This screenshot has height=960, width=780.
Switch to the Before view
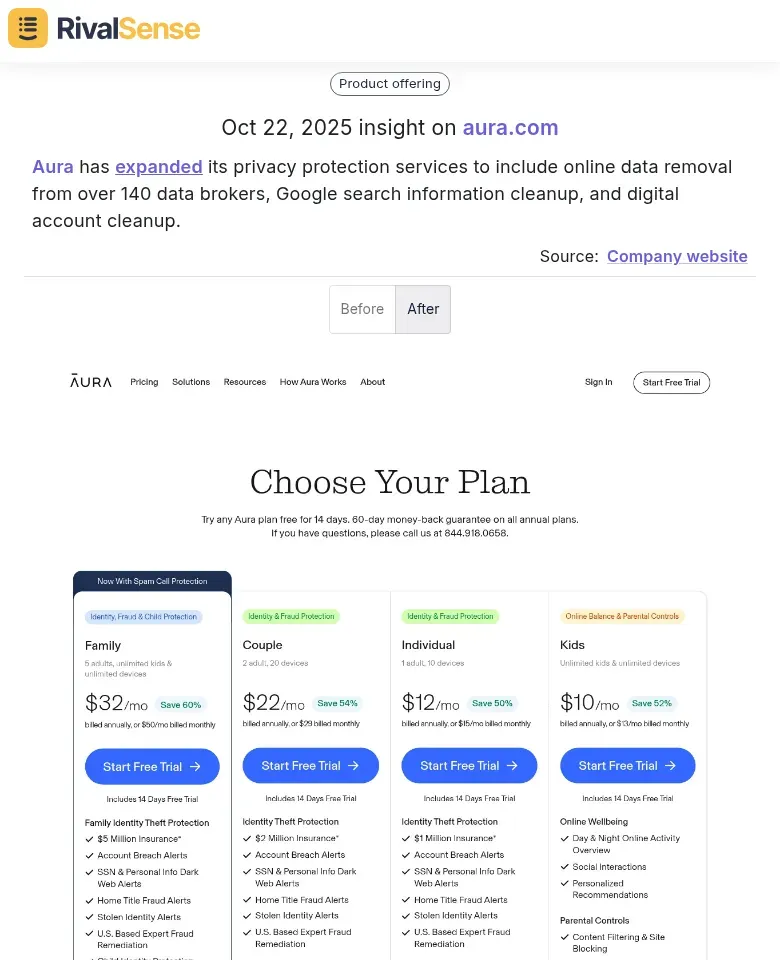[x=362, y=309]
